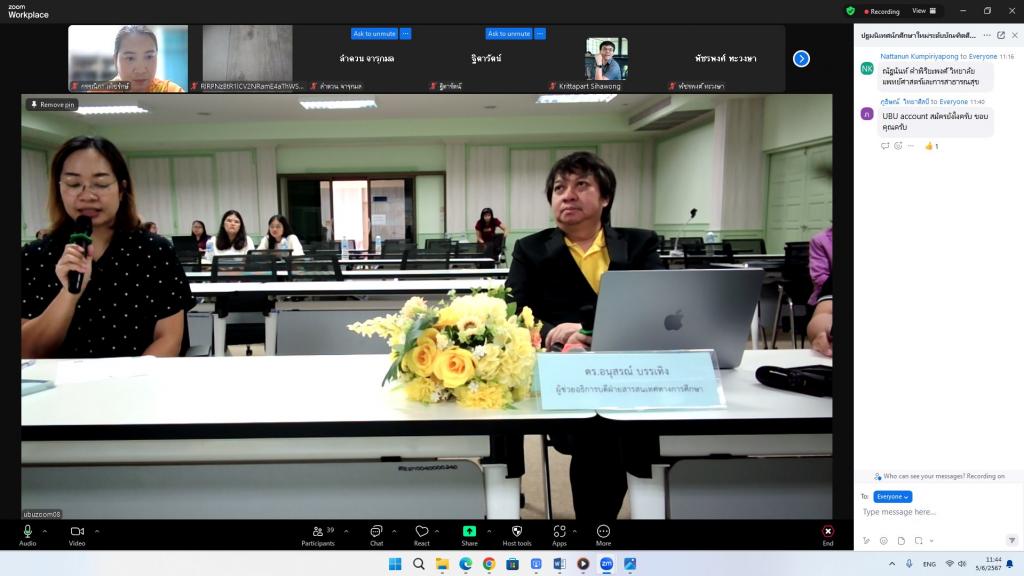This screenshot has width=1024, height=576.
Task: Launch Microsoft Edge from taskbar
Action: [x=466, y=564]
